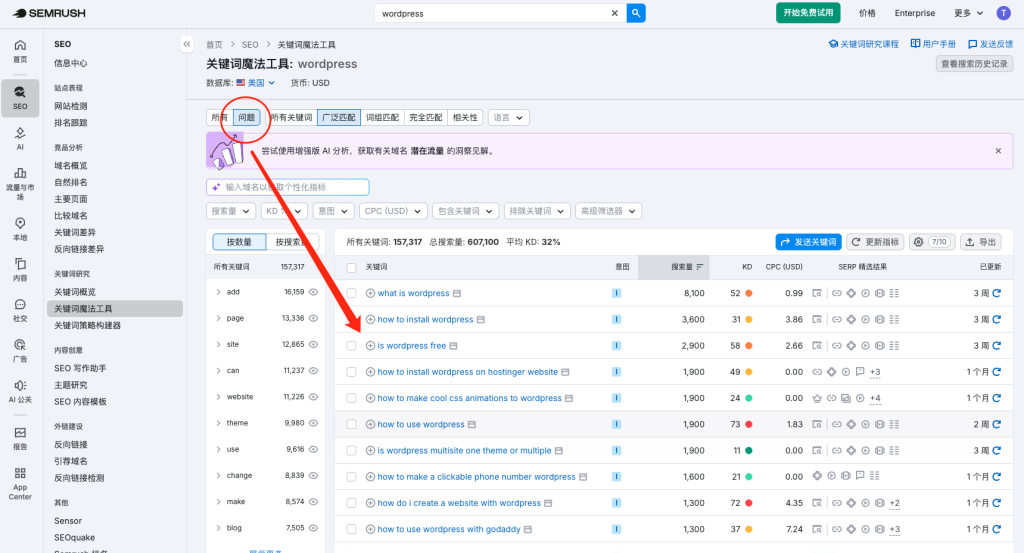The image size is (1024, 553).
Task: Open the 搜索量 volume filter dropdown
Action: coord(231,211)
